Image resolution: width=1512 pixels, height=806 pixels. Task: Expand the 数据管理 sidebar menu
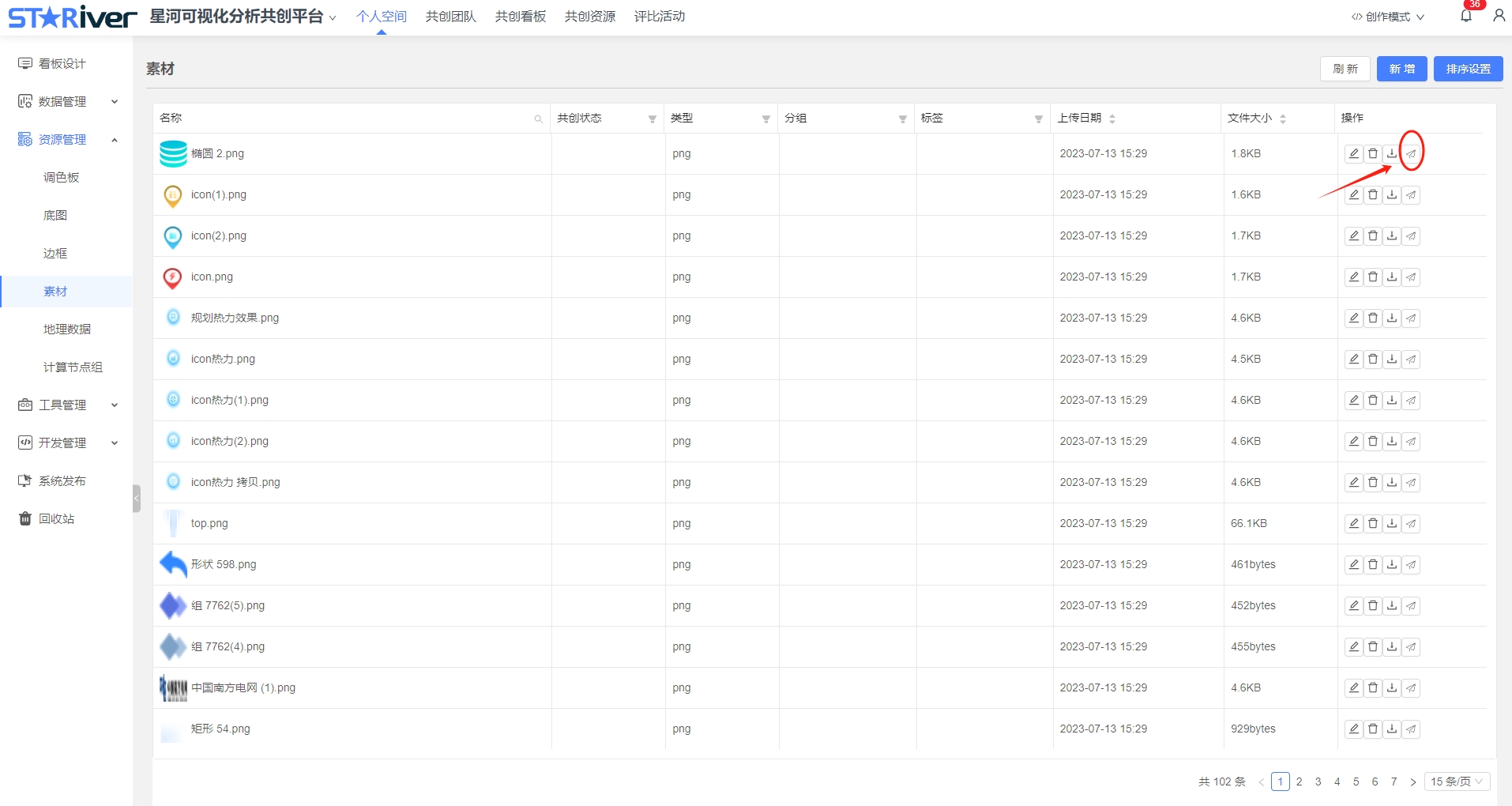[x=68, y=101]
